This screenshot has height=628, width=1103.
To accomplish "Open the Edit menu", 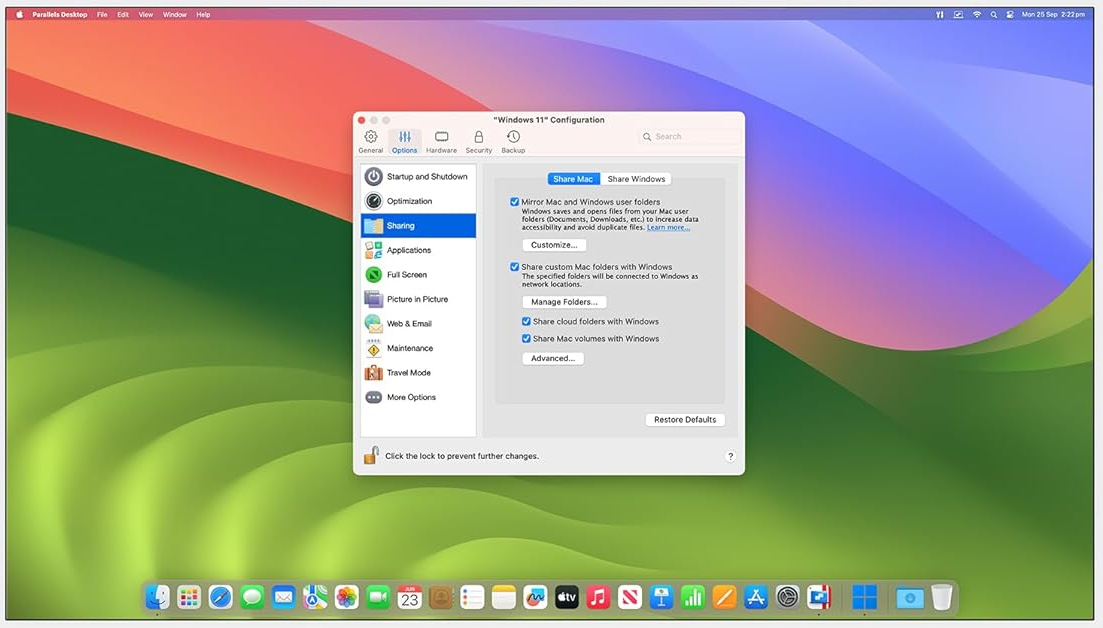I will 123,14.
